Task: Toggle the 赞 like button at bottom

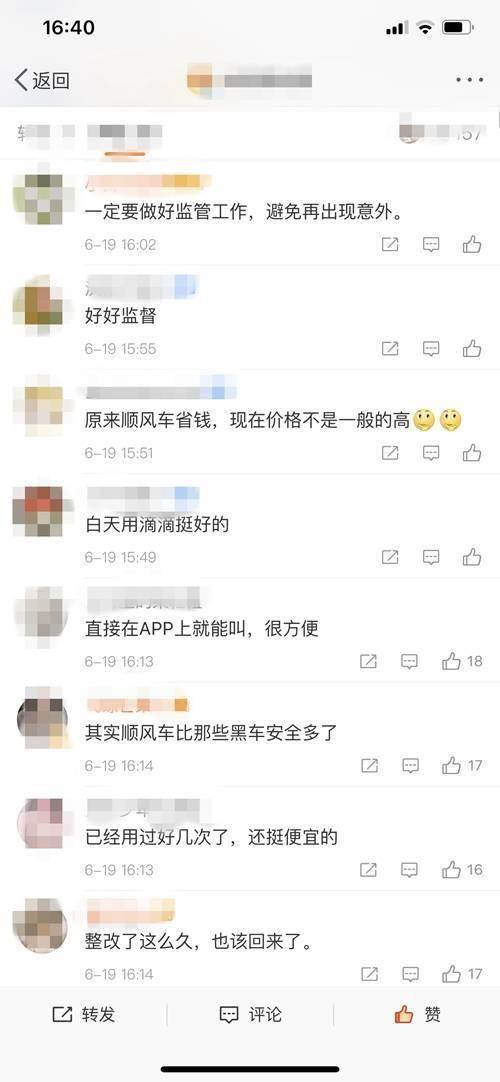Action: point(417,1014)
